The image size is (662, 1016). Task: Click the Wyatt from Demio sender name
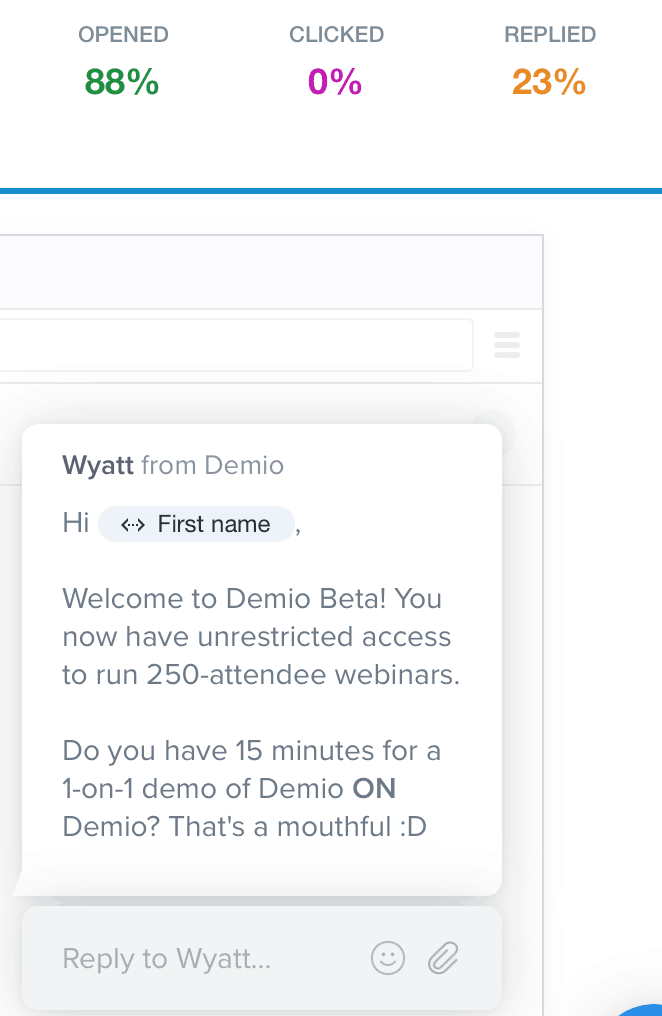pyautogui.click(x=173, y=465)
